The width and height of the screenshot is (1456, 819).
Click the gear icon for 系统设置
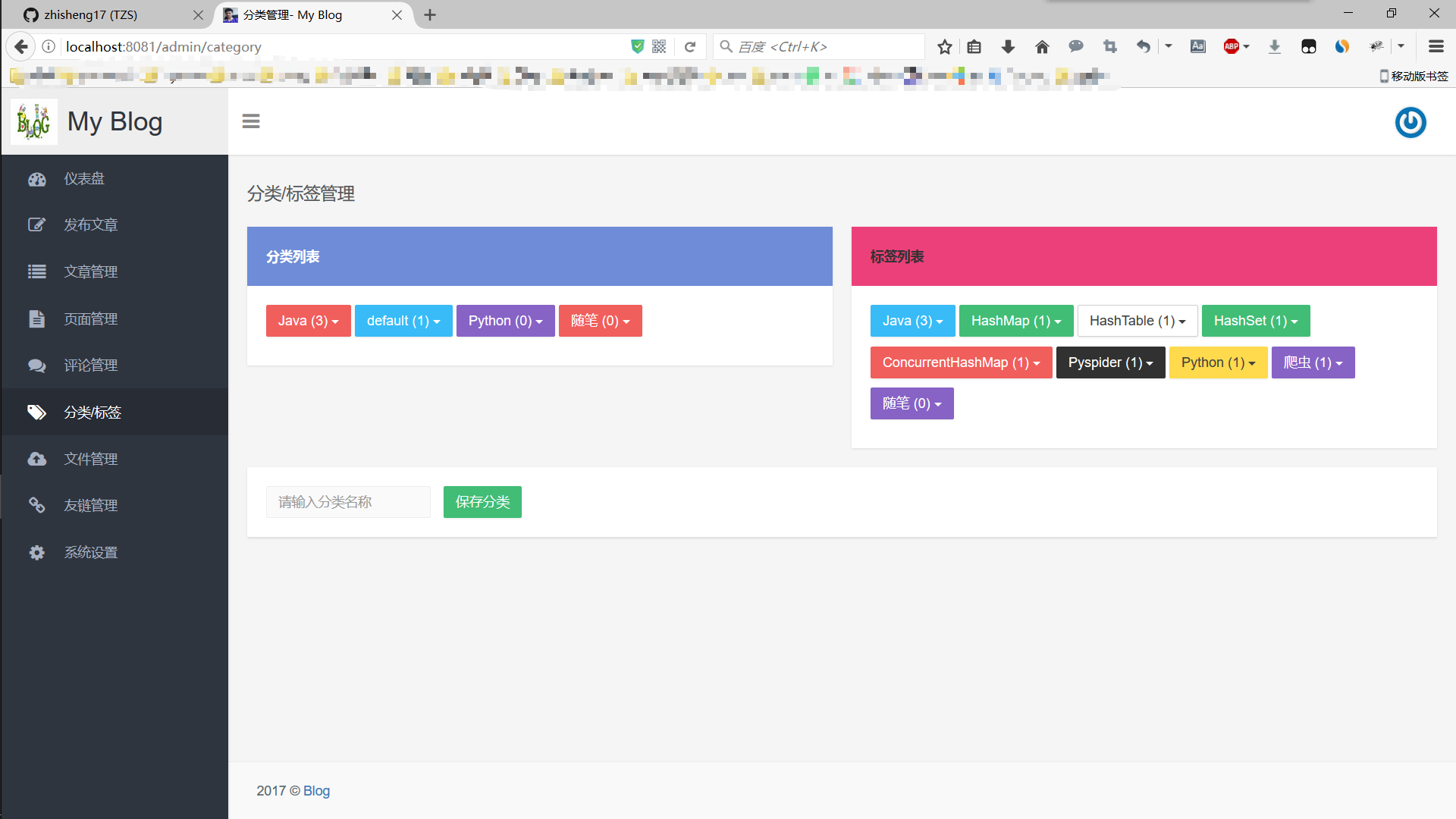pyautogui.click(x=37, y=552)
